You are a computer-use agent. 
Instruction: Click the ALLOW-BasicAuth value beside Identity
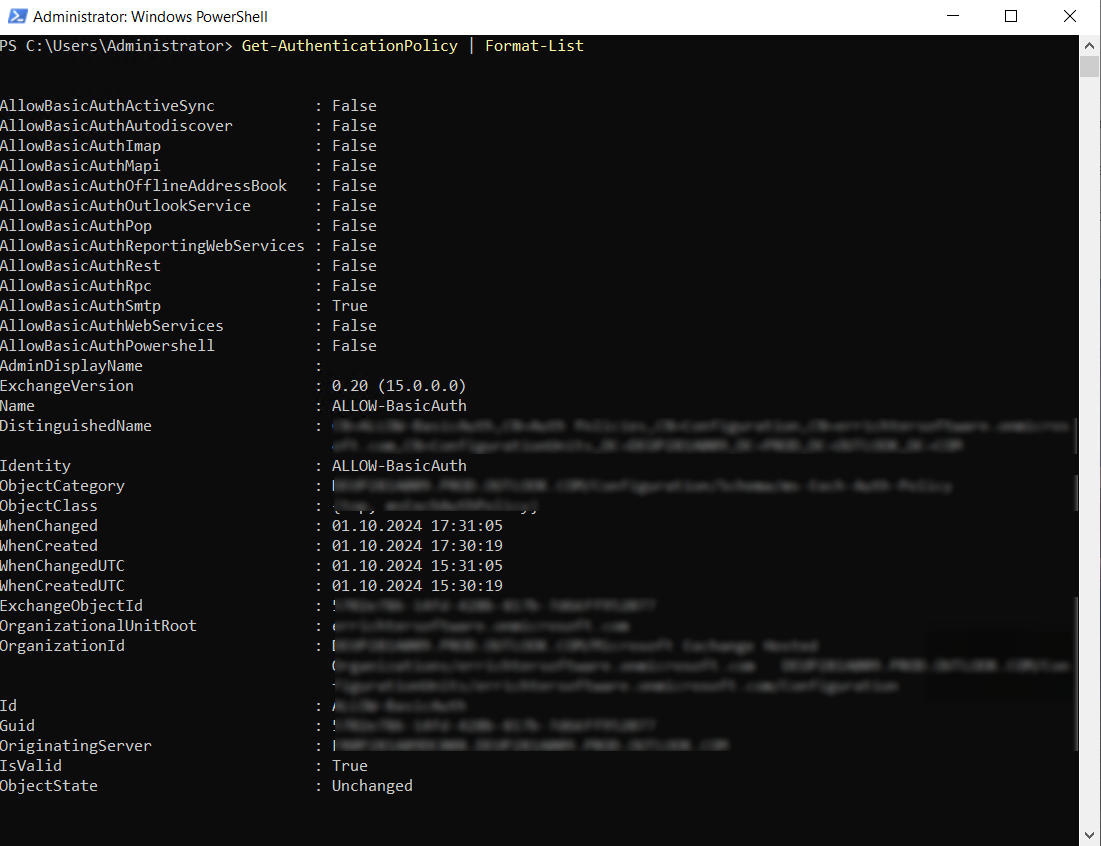(399, 466)
